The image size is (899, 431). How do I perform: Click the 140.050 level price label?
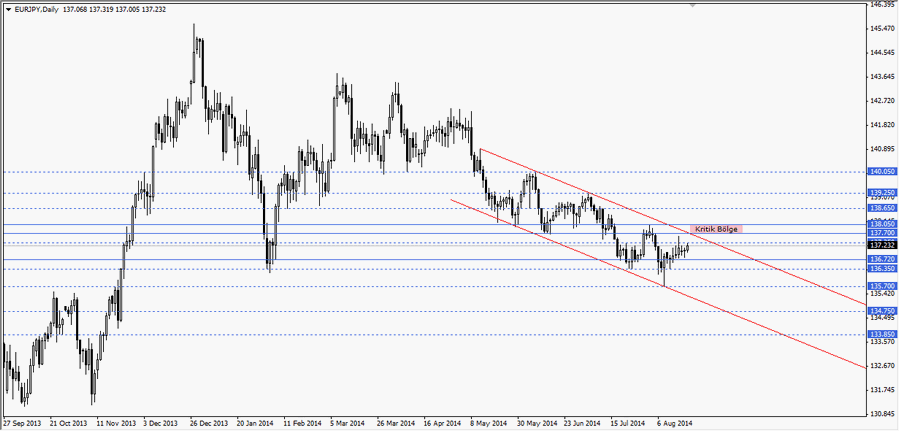pos(881,171)
